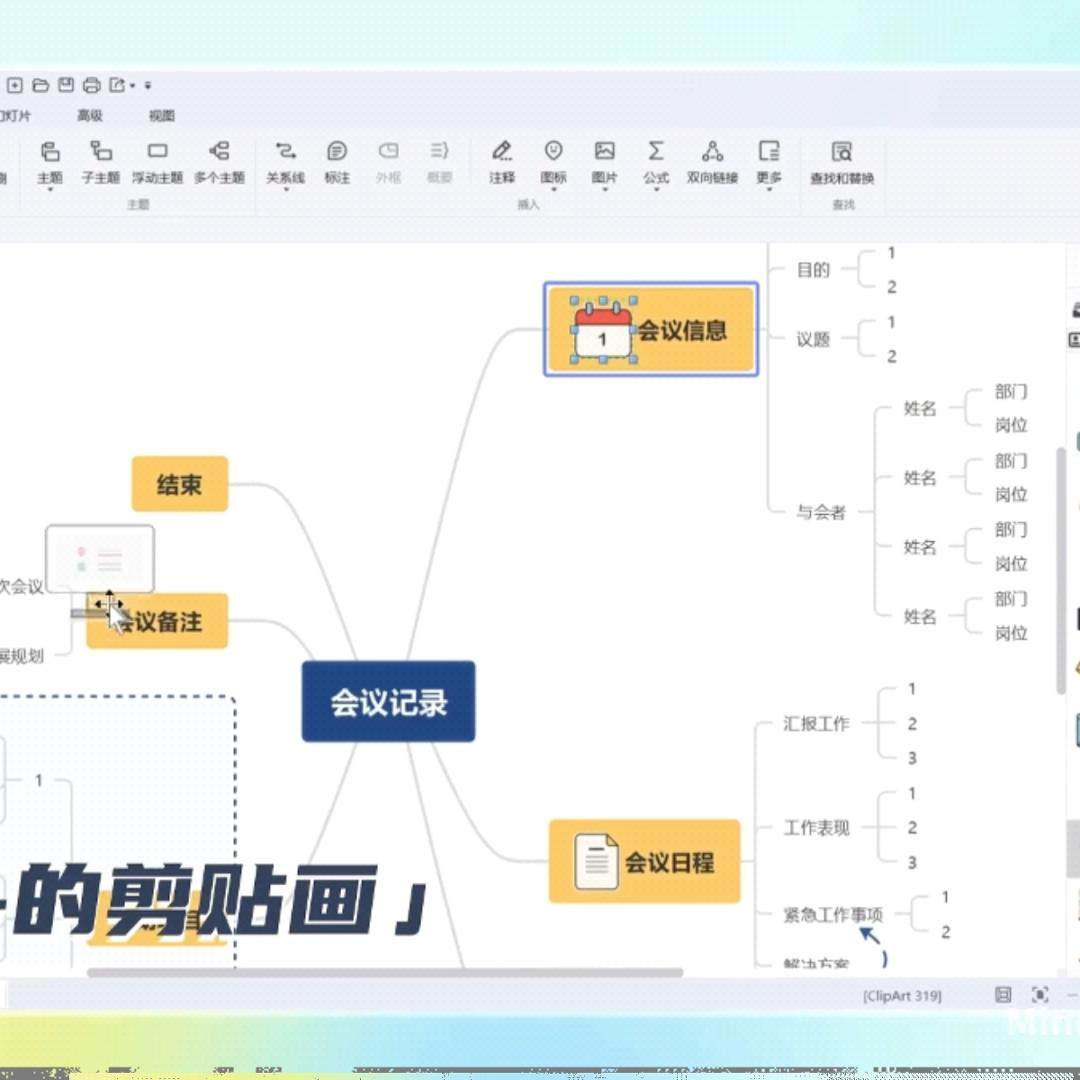Switch to the 视图 ribbon tab

point(162,116)
